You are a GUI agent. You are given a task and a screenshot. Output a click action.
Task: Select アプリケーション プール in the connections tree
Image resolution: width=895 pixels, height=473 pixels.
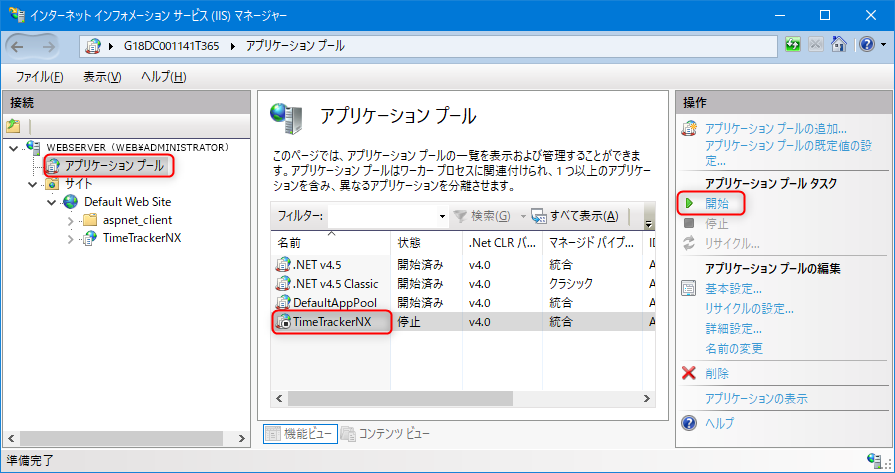point(114,166)
